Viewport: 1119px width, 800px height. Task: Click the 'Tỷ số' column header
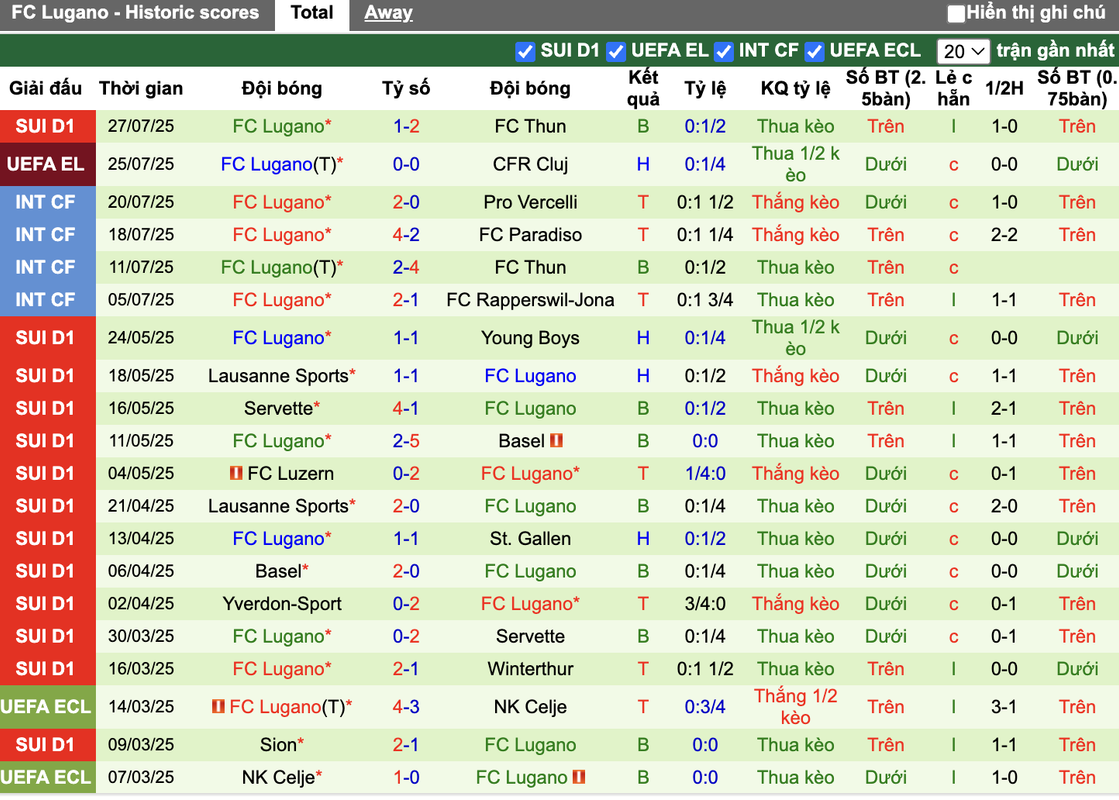[x=406, y=88]
